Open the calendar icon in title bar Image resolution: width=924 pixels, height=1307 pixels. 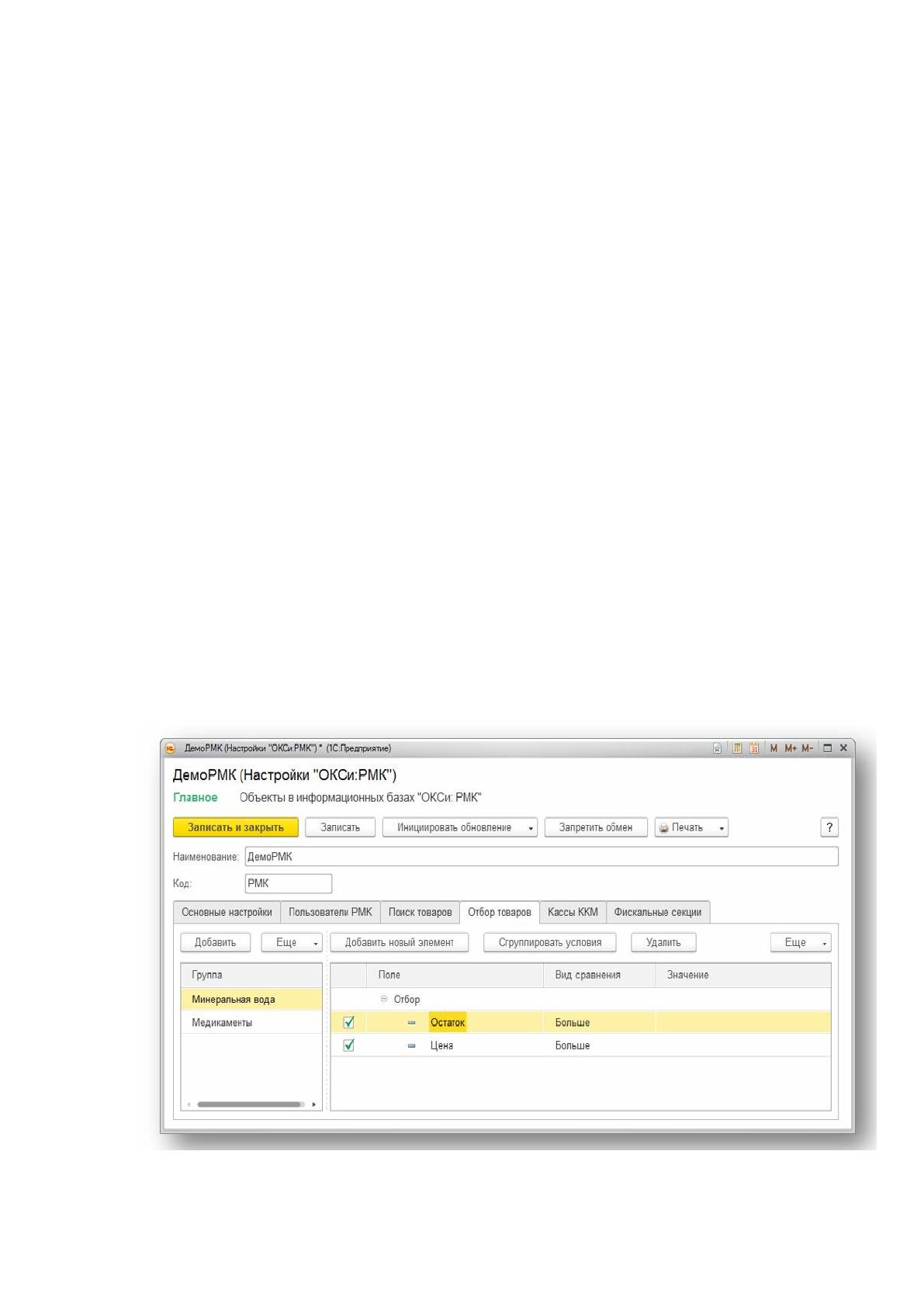pyautogui.click(x=754, y=748)
